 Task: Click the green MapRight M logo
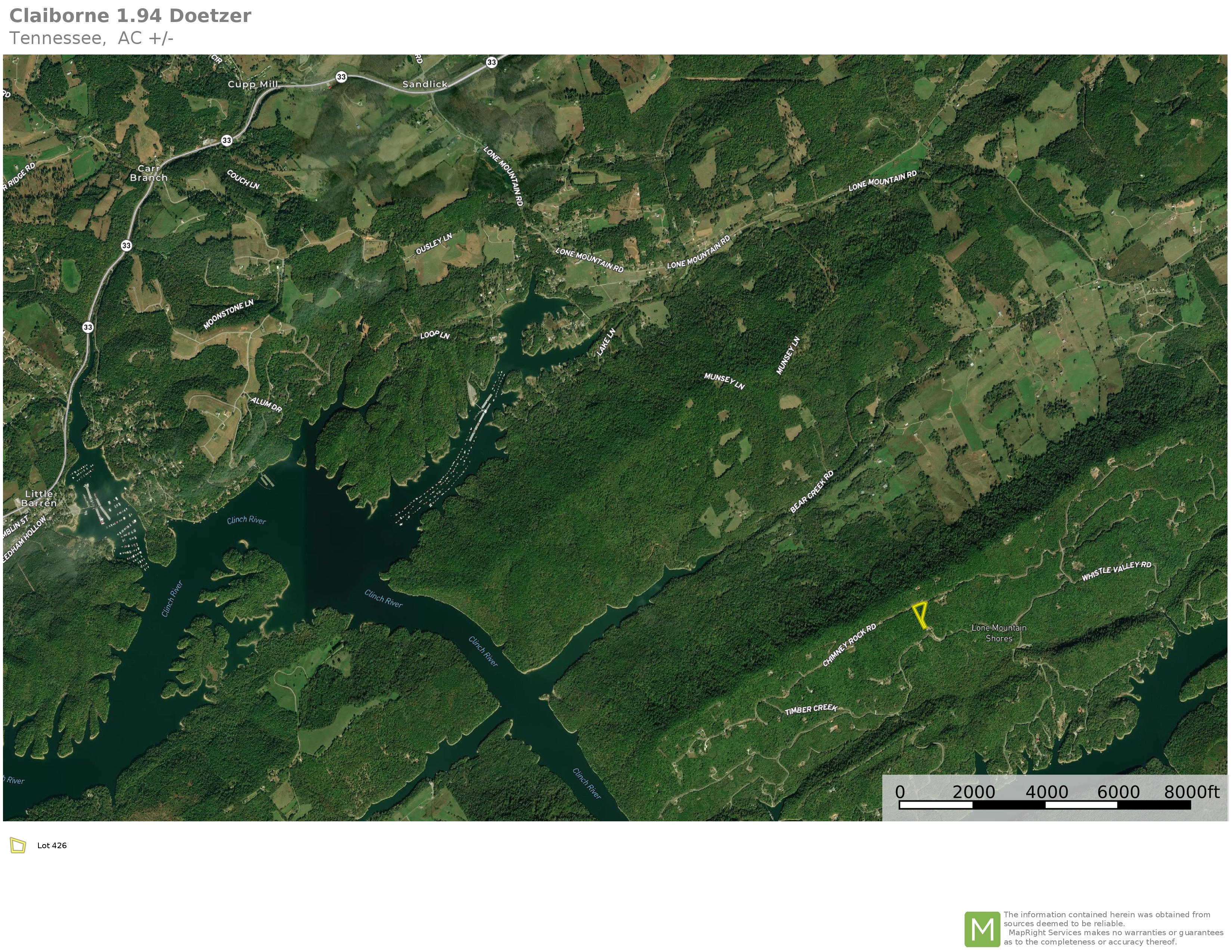coord(982,929)
